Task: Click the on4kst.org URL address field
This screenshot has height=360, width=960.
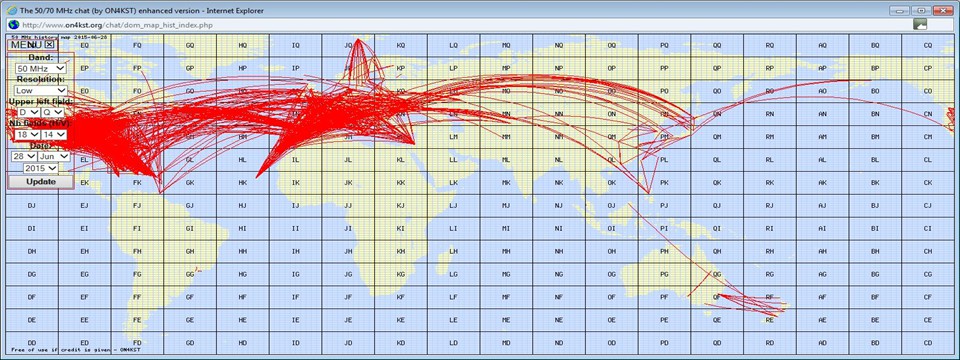Action: coord(465,25)
